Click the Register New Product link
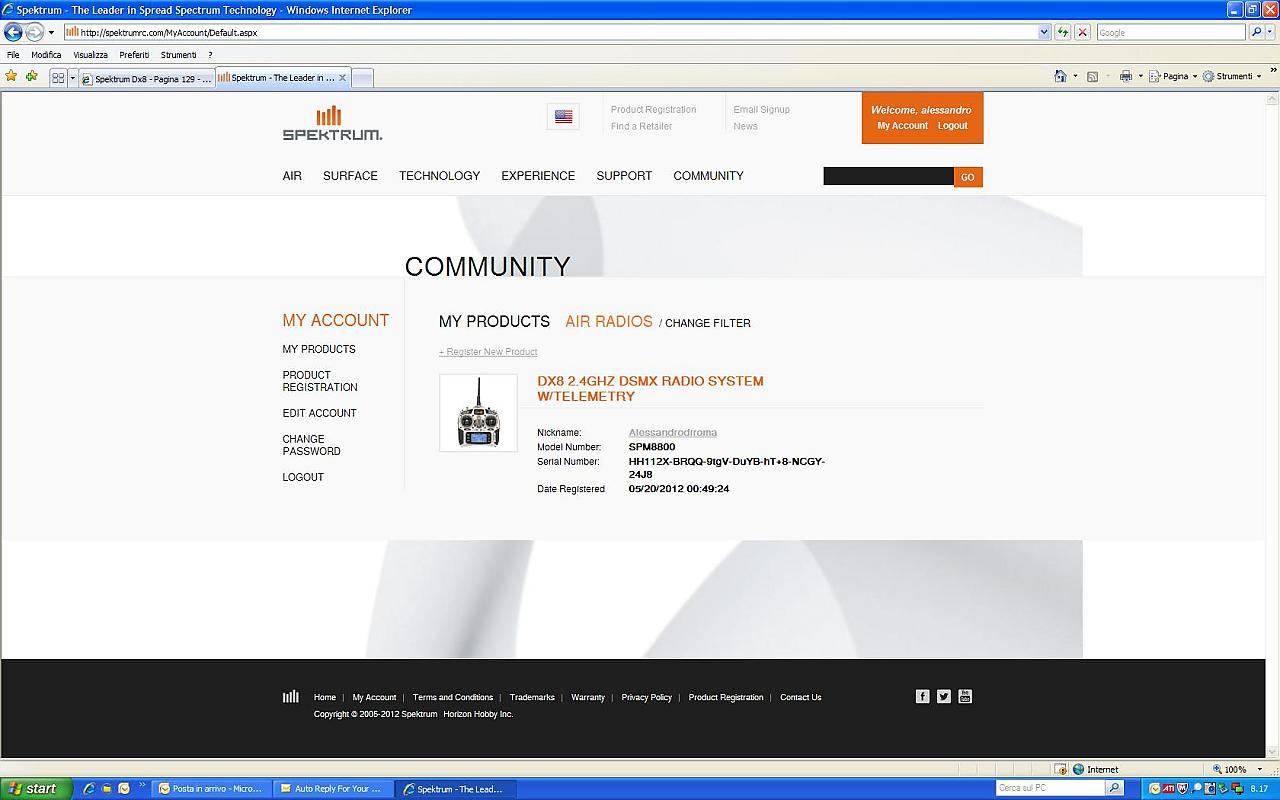Image resolution: width=1280 pixels, height=800 pixels. 488,352
